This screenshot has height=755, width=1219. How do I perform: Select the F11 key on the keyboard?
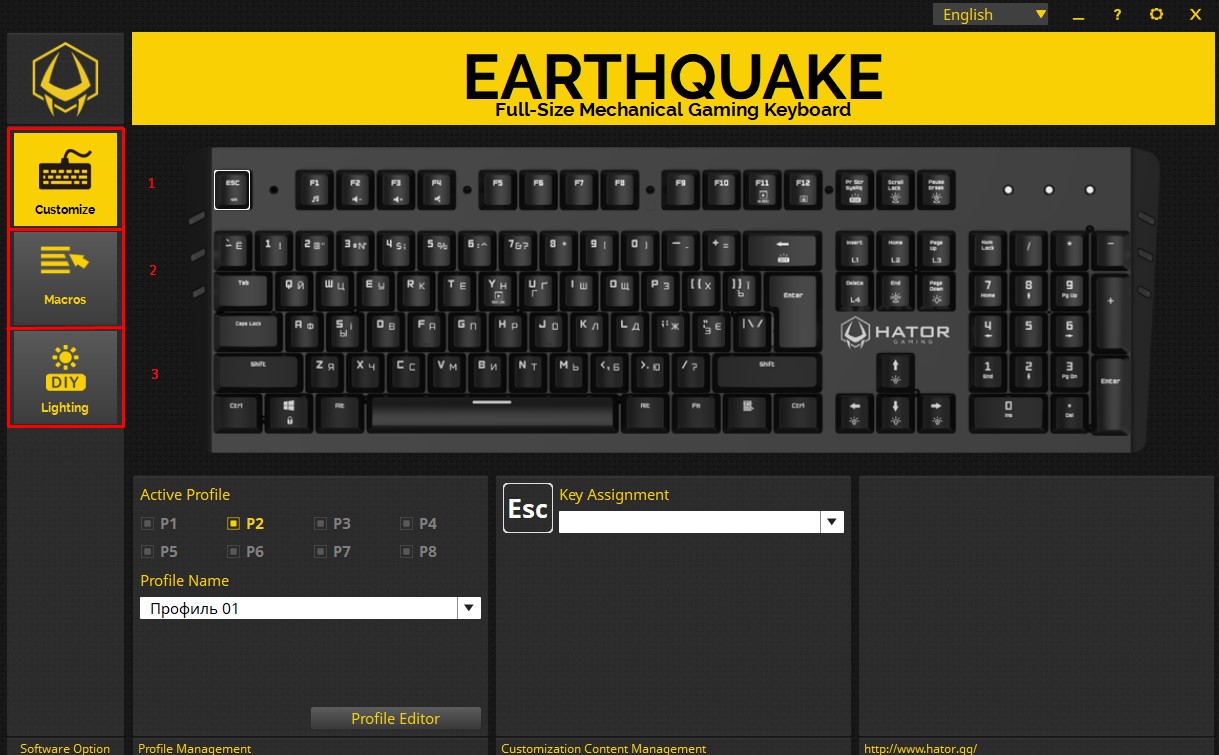[x=762, y=190]
